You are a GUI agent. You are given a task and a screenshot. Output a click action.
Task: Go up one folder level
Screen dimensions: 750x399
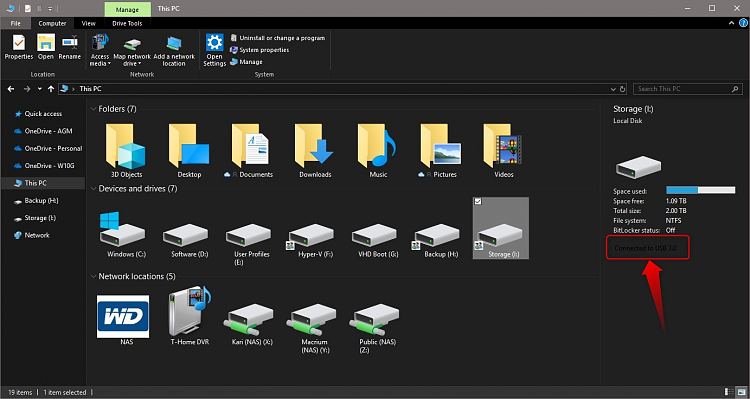[x=51, y=89]
